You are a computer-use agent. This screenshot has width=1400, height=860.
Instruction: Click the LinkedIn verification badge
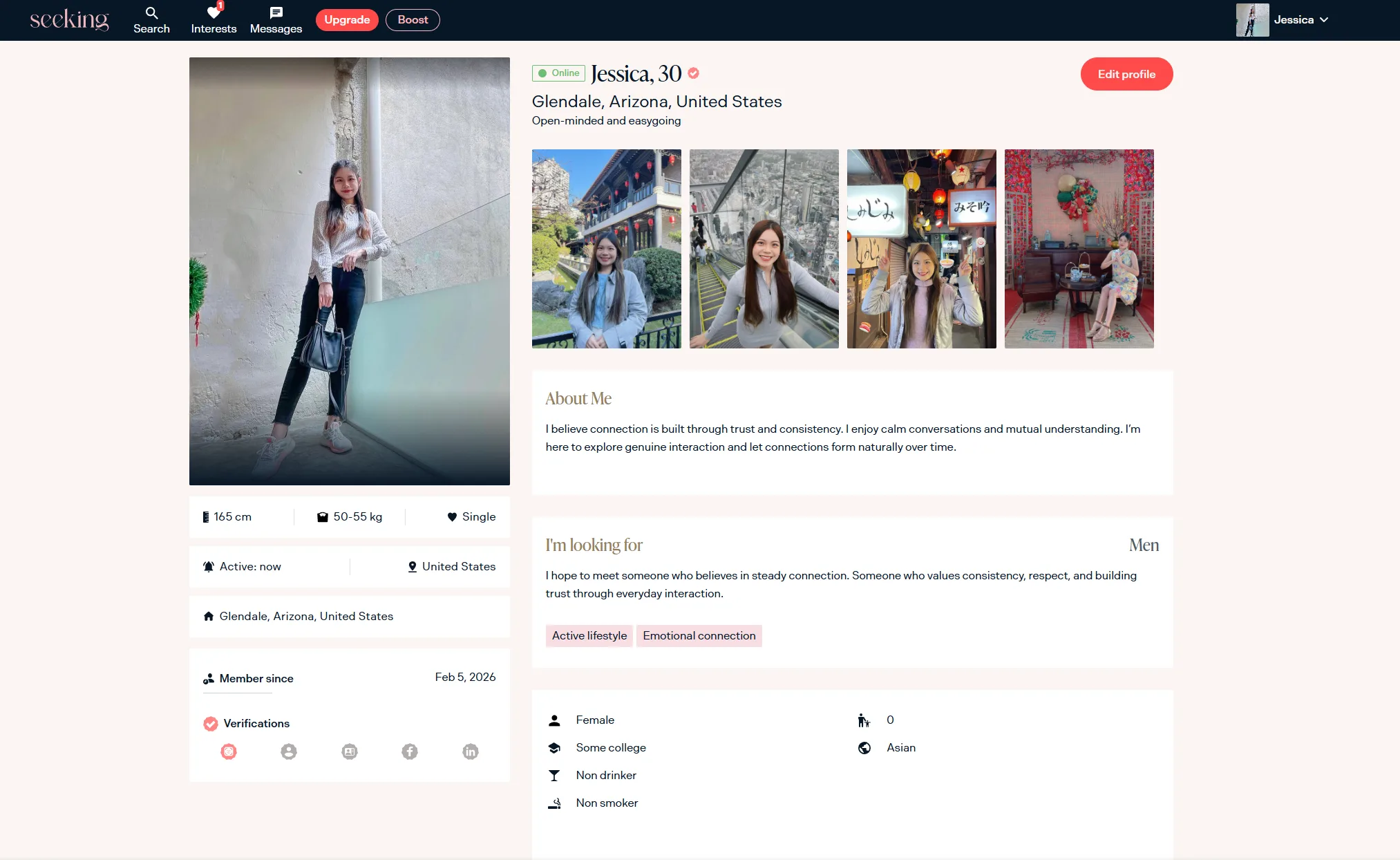[x=471, y=751]
